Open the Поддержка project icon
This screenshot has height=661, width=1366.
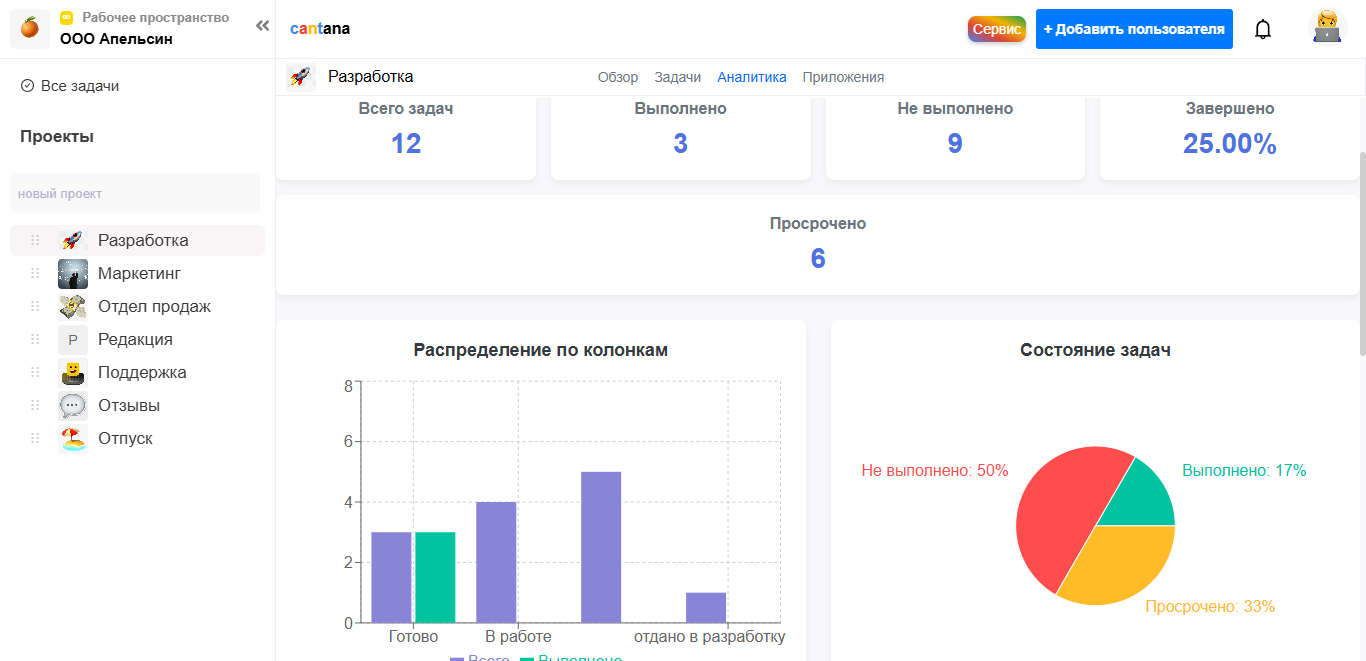pyautogui.click(x=73, y=372)
